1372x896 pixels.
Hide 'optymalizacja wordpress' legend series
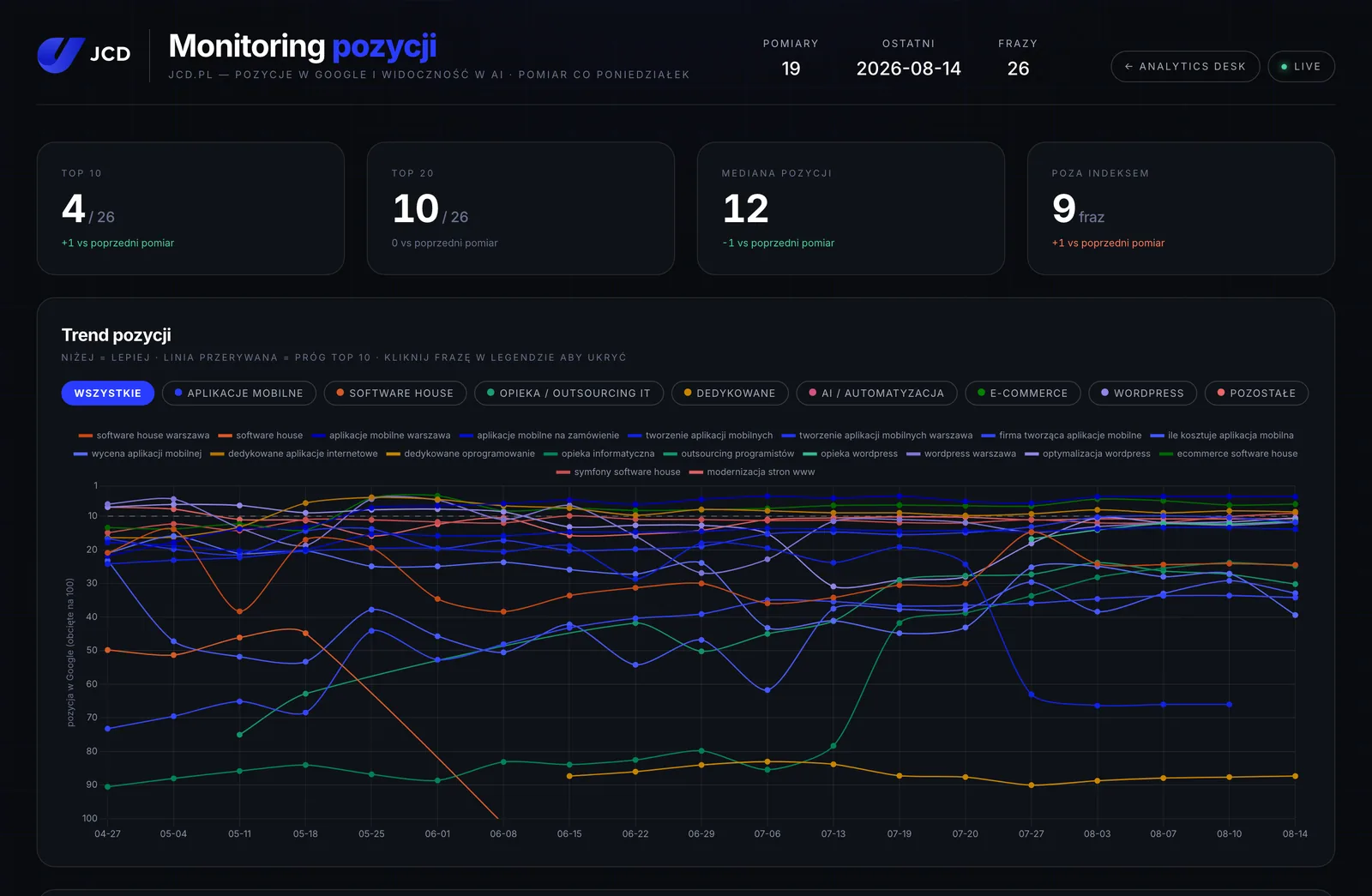click(1088, 454)
